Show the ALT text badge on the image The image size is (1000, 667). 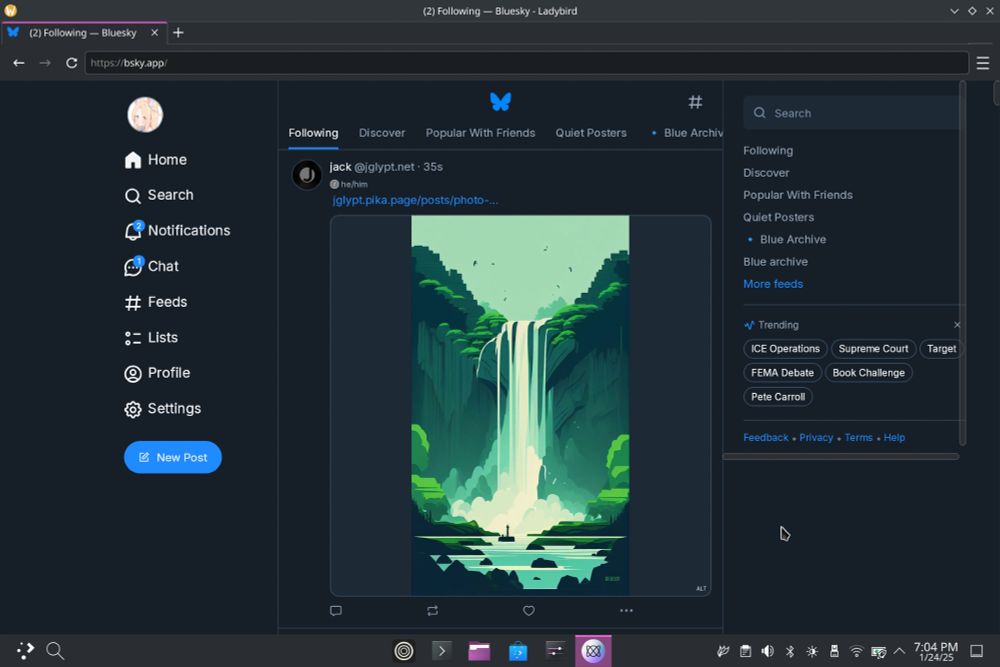click(x=701, y=589)
